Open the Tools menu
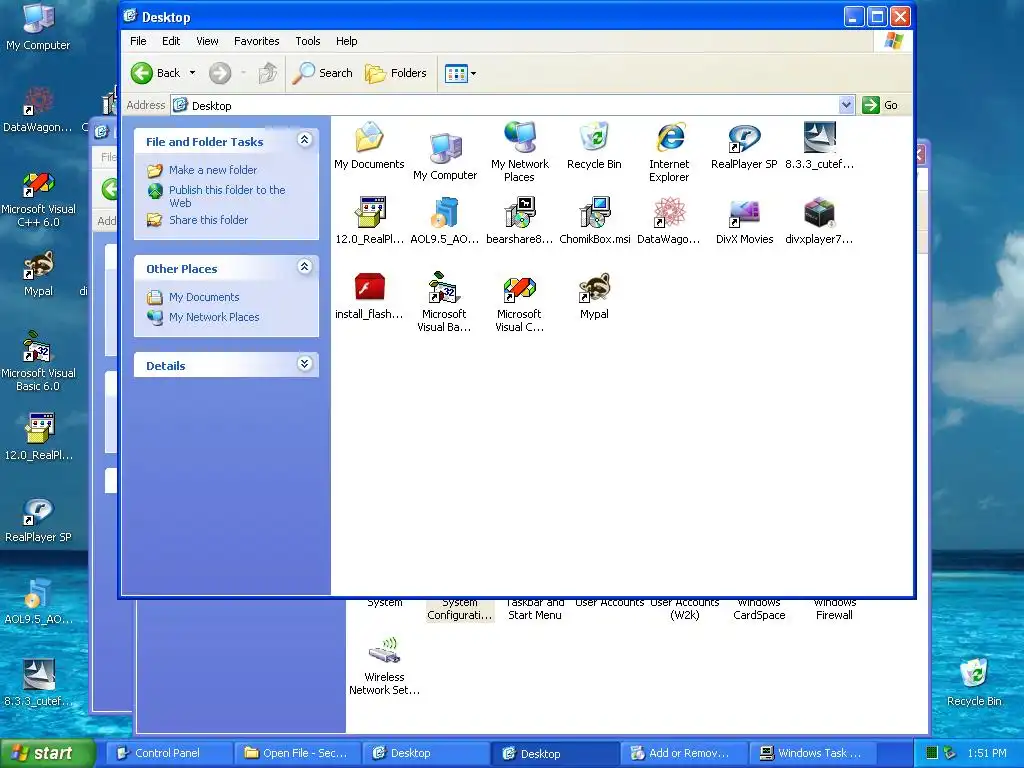Screen dimensions: 1024x768 click(x=308, y=41)
